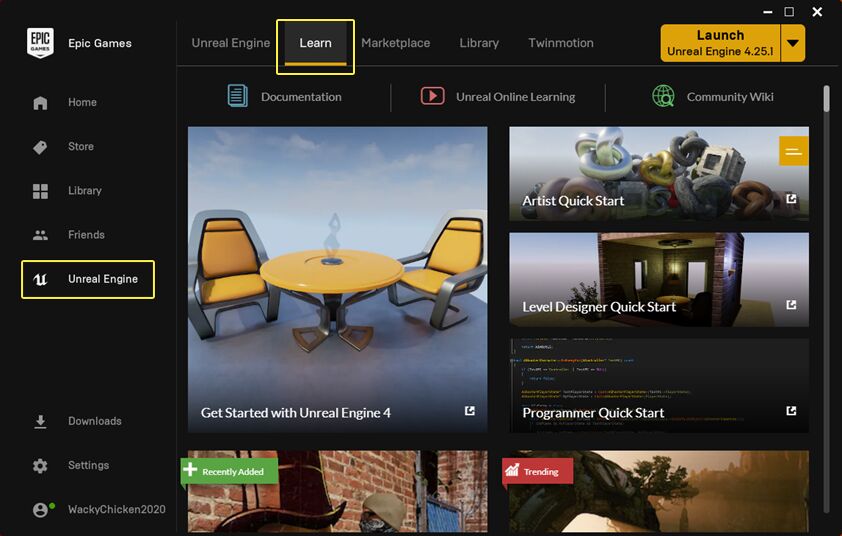Click the Epic Games title text
The height and width of the screenshot is (536, 842).
point(100,43)
